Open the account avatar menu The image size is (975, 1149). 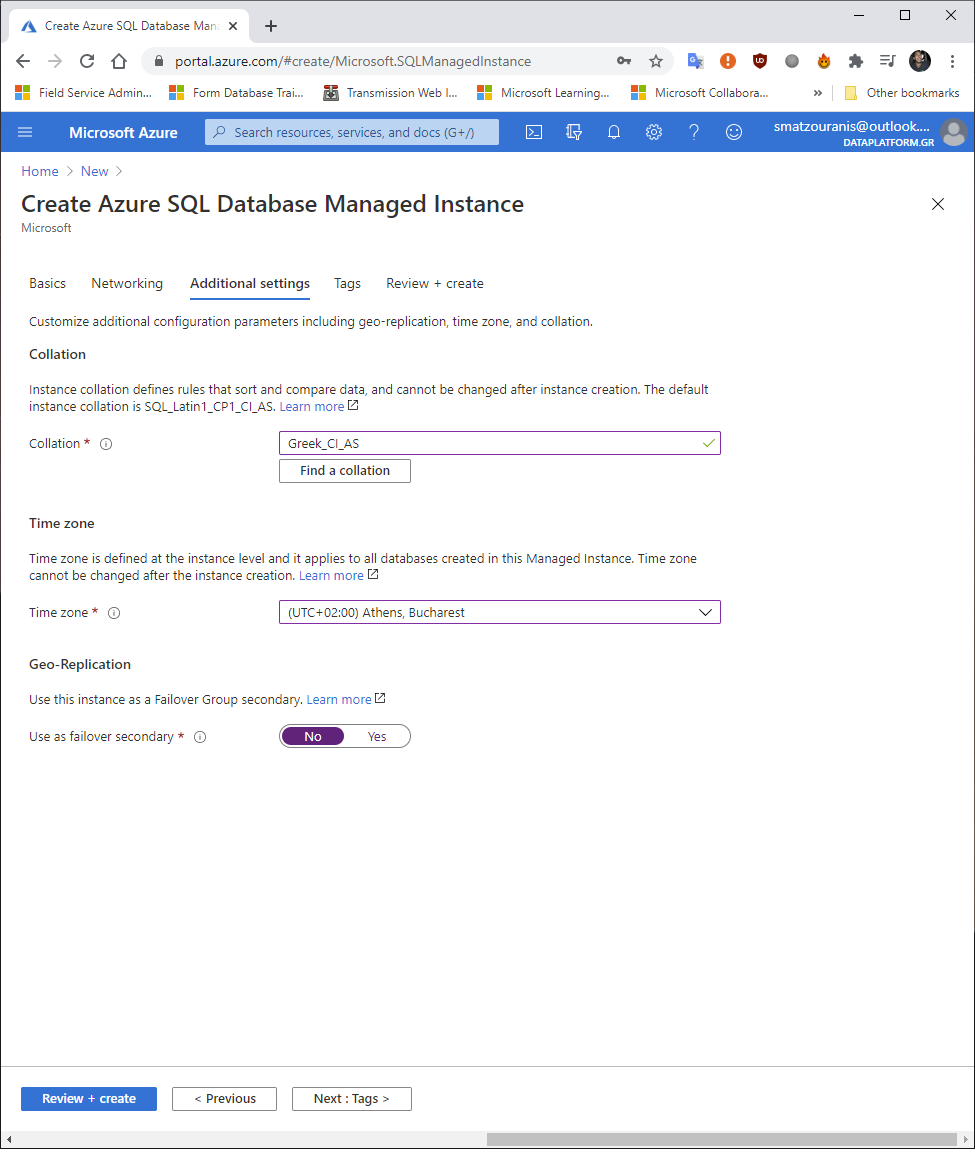tap(953, 131)
